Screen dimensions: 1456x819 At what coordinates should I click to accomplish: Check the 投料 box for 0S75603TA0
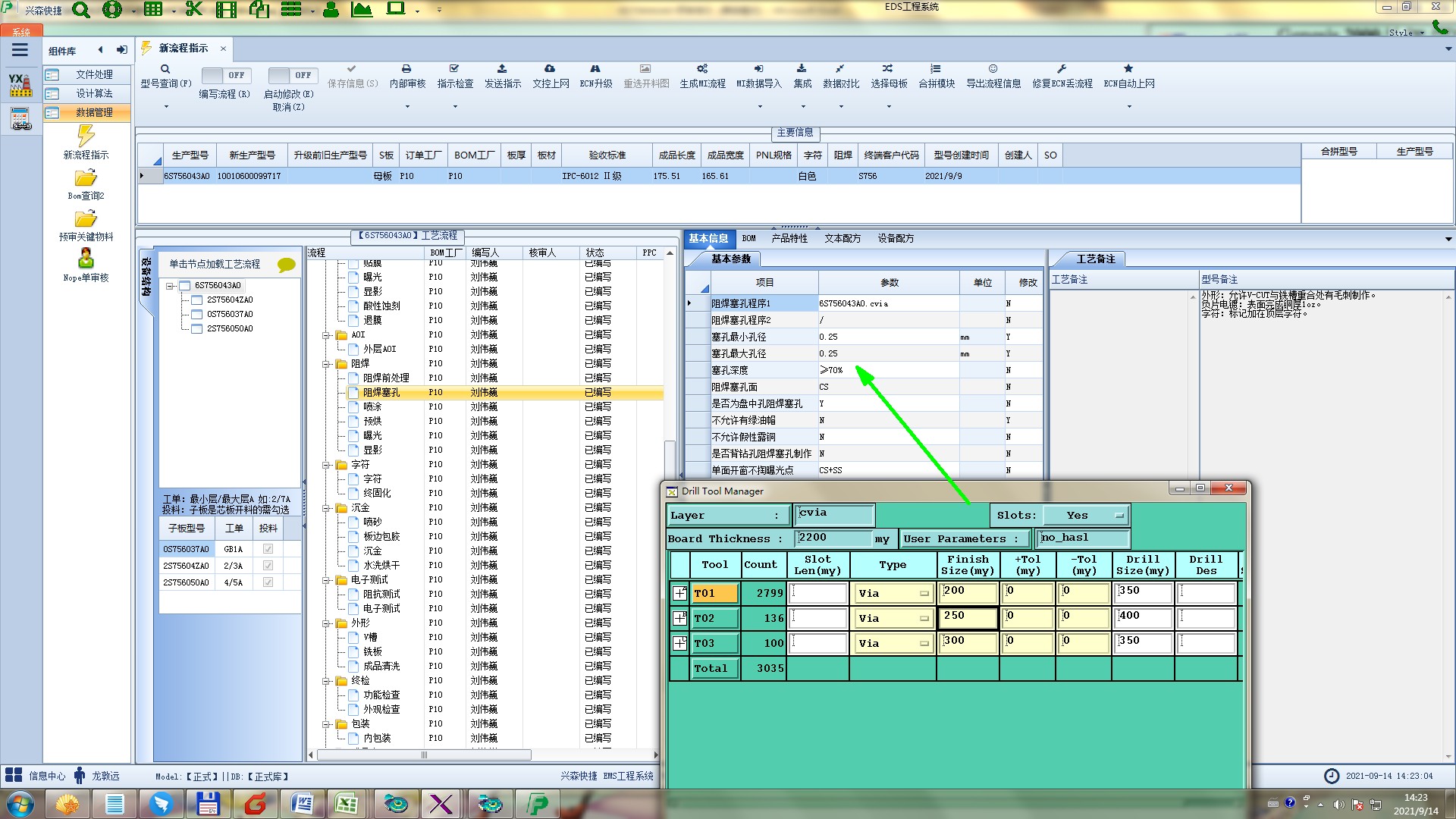pyautogui.click(x=268, y=549)
